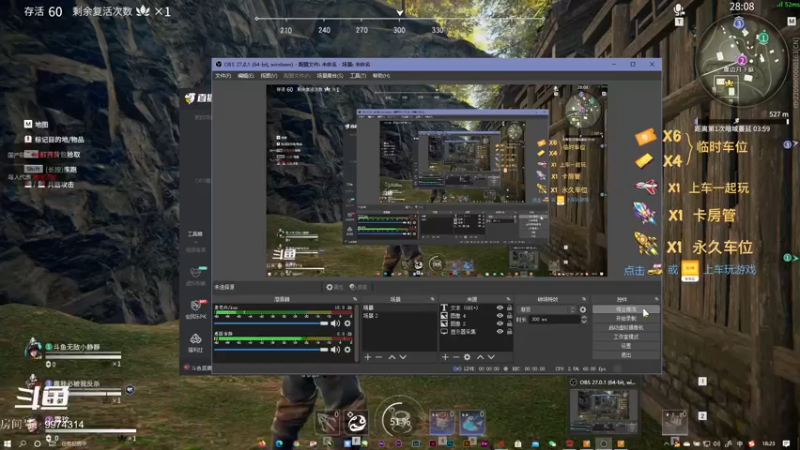Open the 编辑(E) menu in OBS

pyautogui.click(x=245, y=76)
